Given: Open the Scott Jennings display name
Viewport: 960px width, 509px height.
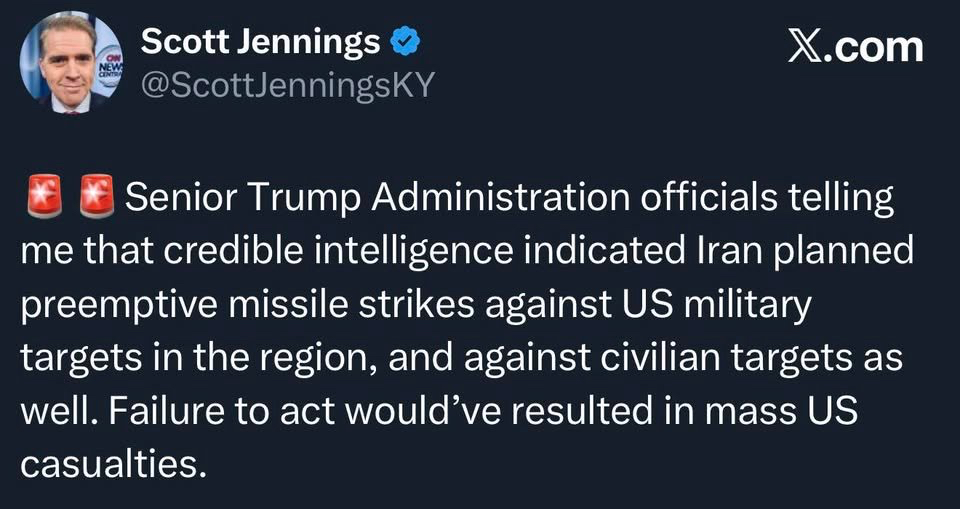Looking at the screenshot, I should tap(261, 42).
